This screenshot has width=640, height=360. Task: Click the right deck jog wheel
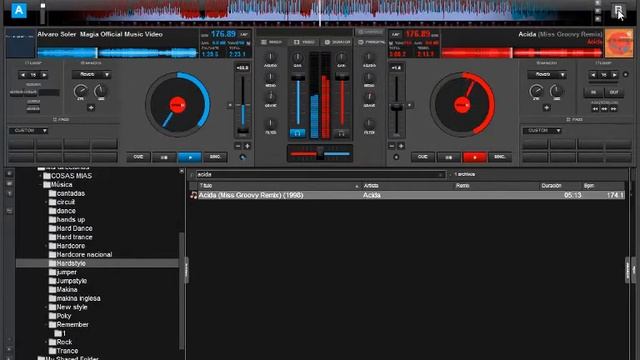coord(462,104)
